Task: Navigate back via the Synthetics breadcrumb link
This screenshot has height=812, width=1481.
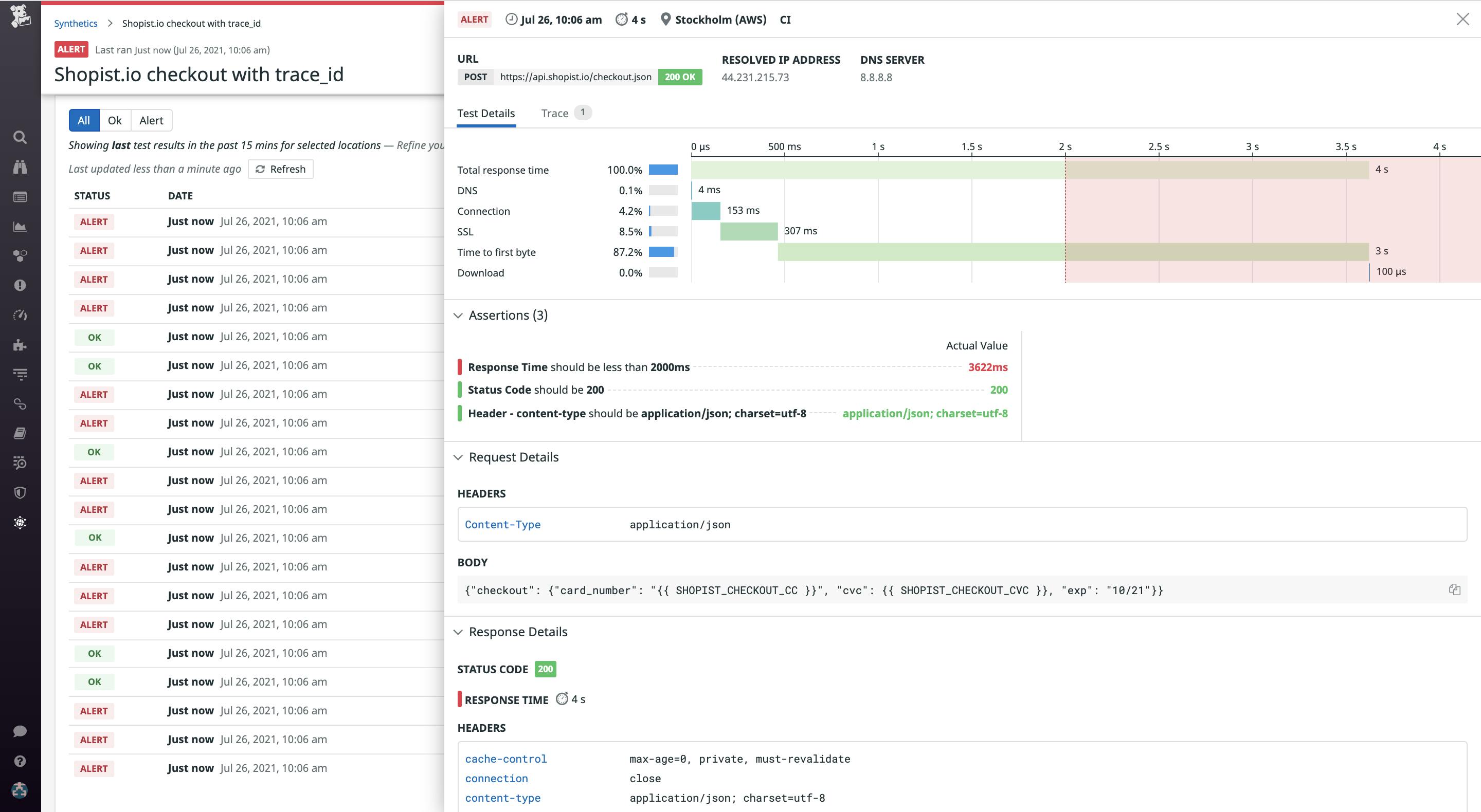Action: [75, 23]
